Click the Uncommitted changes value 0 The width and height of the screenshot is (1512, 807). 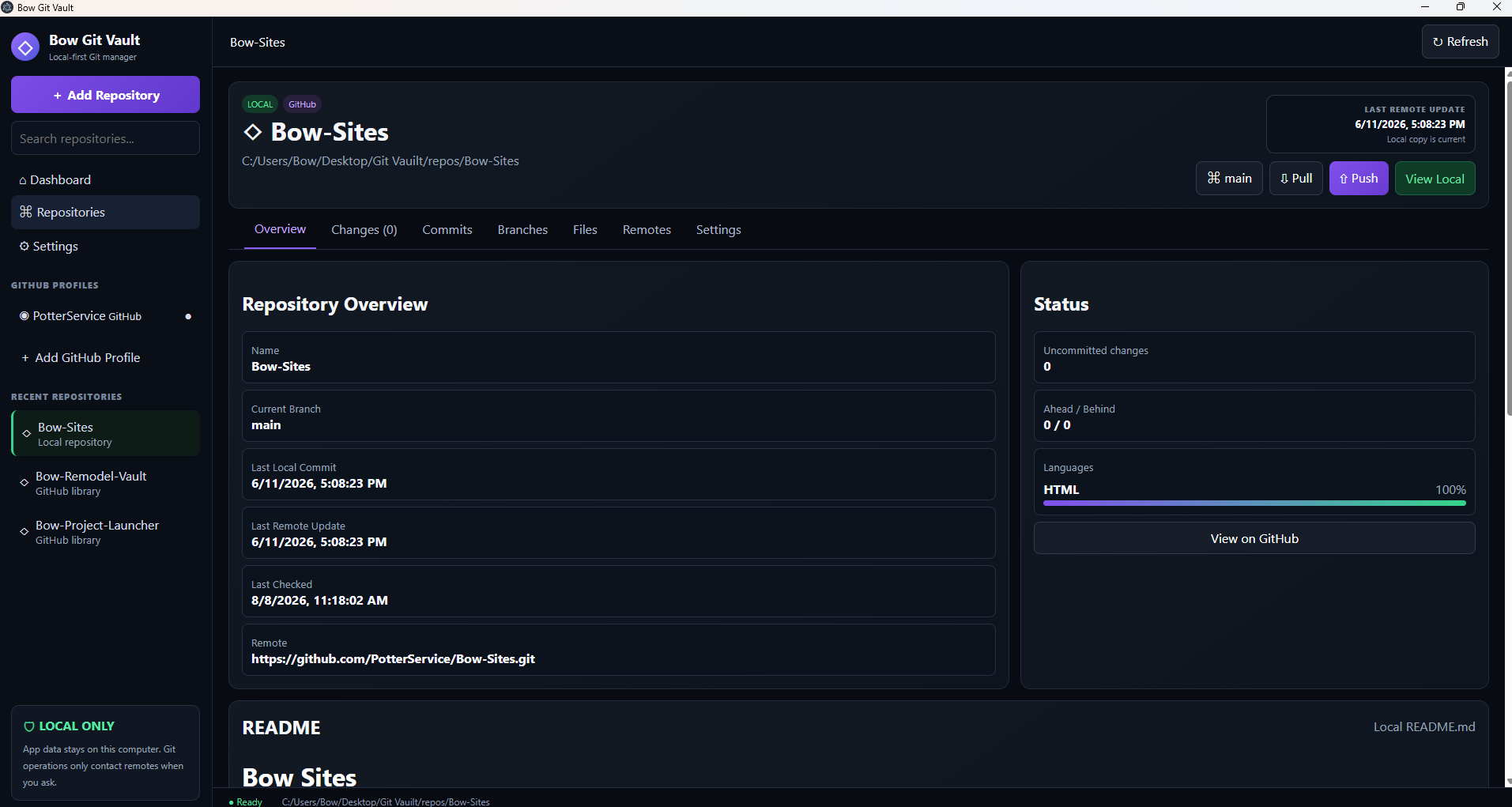tap(1047, 367)
